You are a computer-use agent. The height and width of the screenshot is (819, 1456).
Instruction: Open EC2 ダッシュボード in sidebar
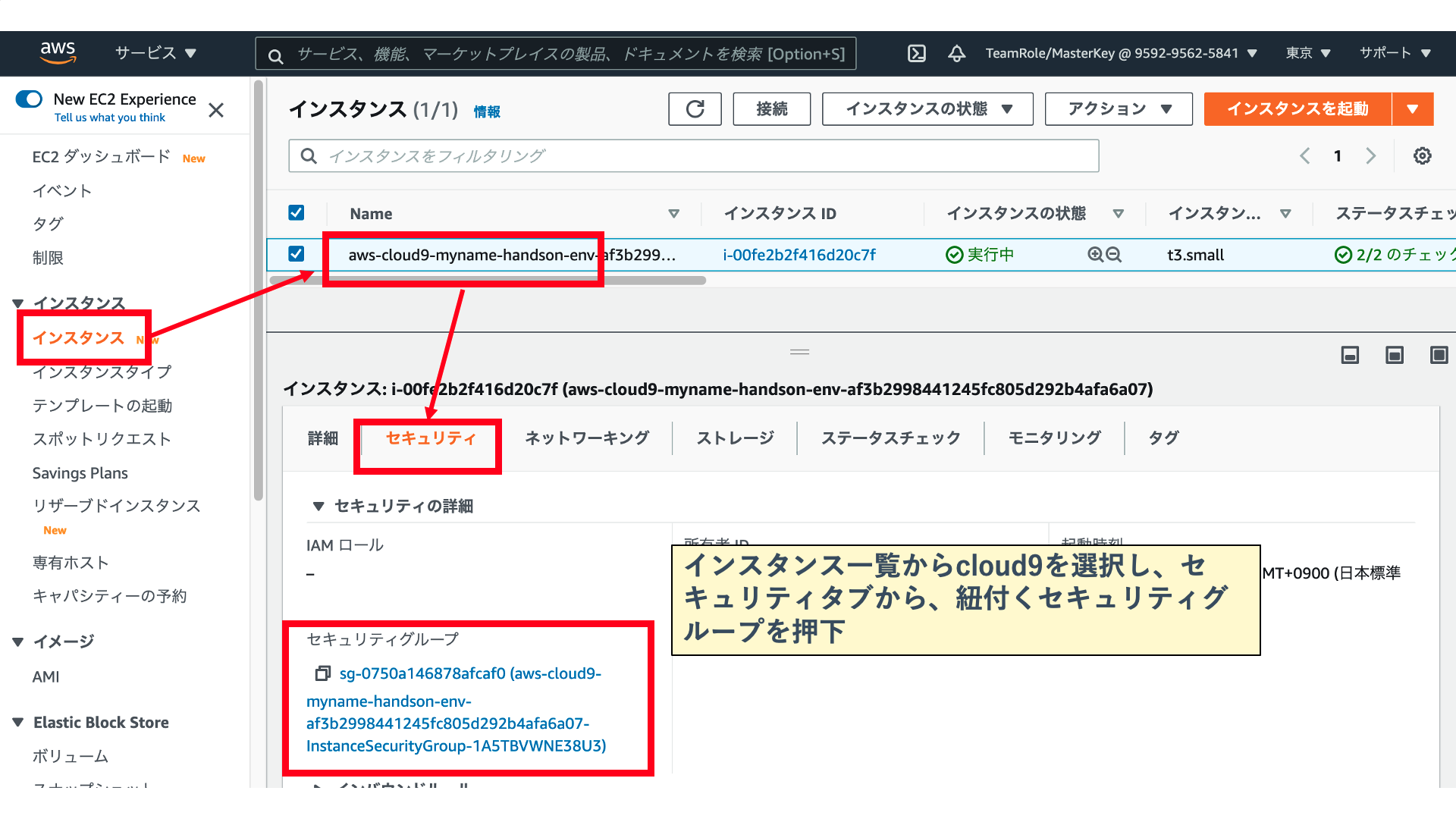[102, 157]
